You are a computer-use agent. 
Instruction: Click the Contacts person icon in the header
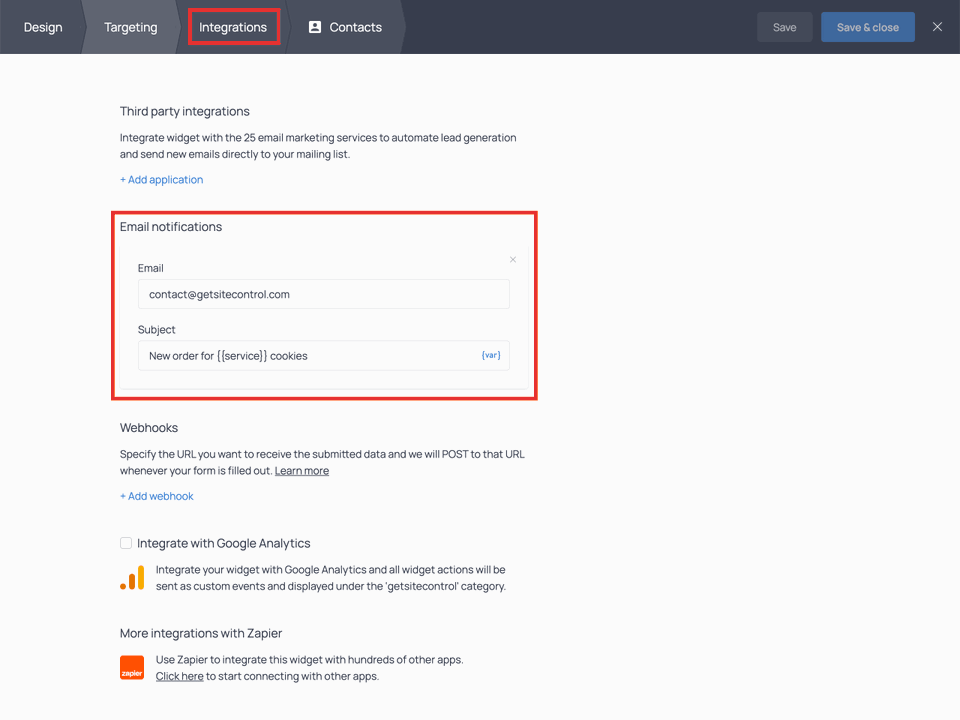[314, 27]
